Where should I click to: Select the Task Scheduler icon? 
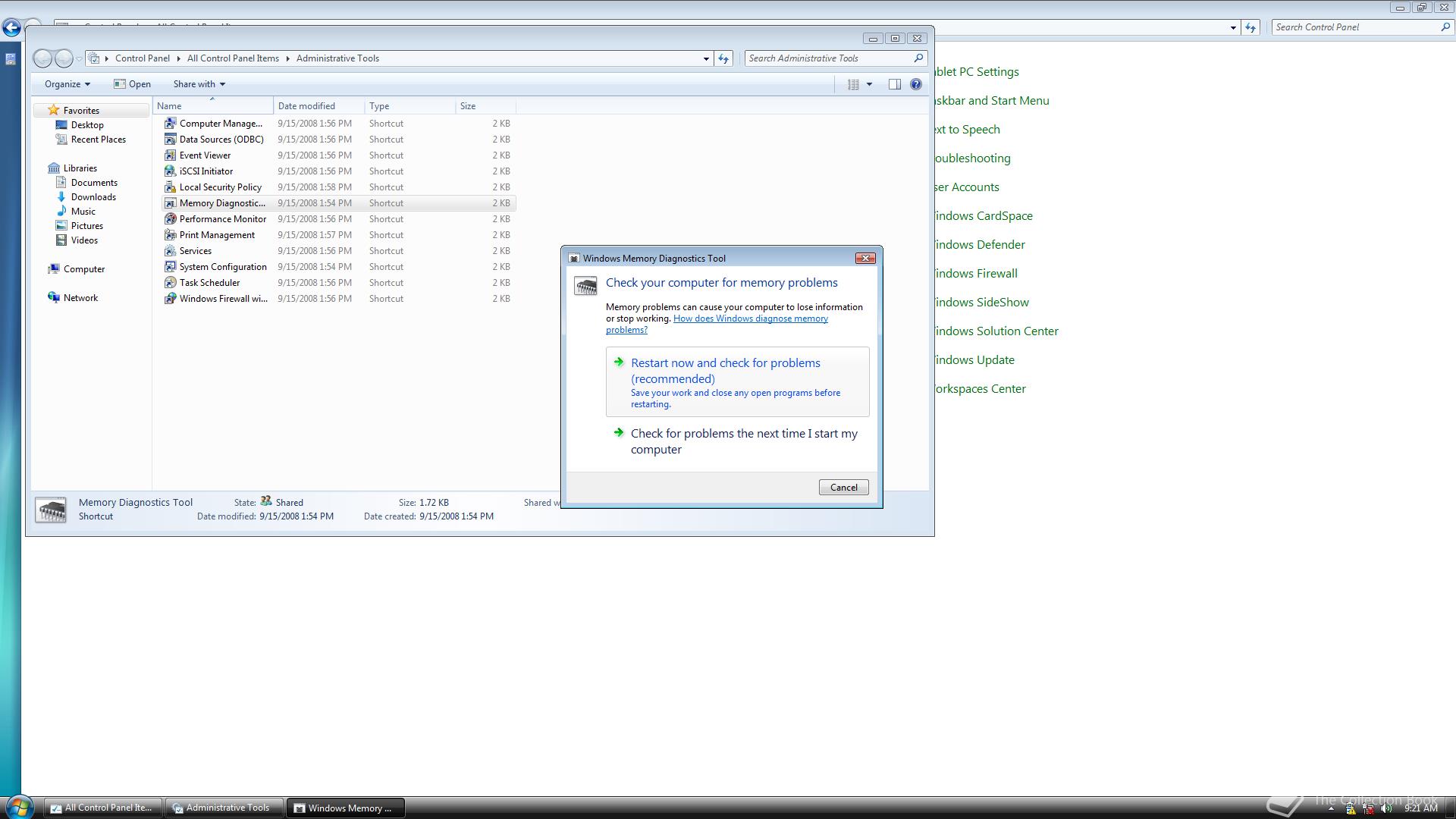(x=171, y=282)
